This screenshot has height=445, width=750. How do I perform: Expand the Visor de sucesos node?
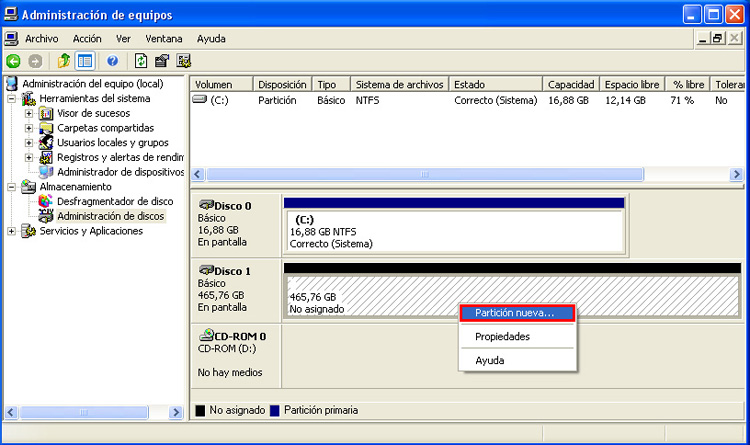(x=29, y=114)
